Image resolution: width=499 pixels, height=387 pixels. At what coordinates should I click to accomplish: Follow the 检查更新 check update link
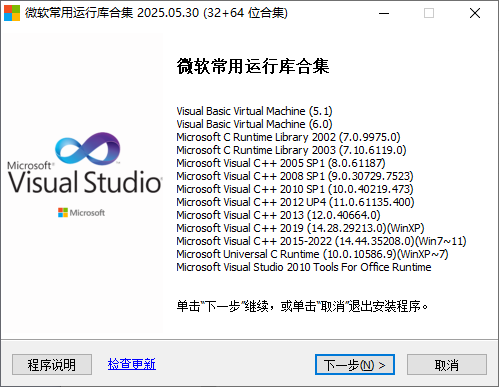tap(132, 364)
